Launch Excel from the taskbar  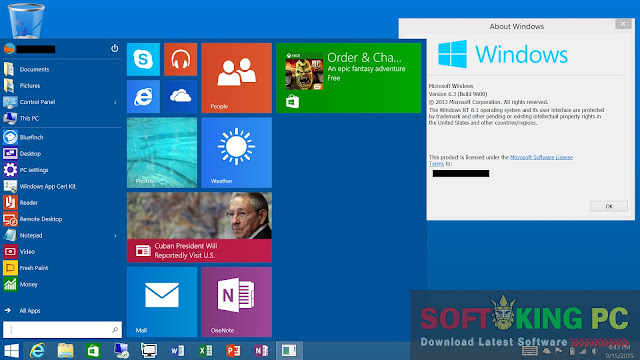pos(205,351)
